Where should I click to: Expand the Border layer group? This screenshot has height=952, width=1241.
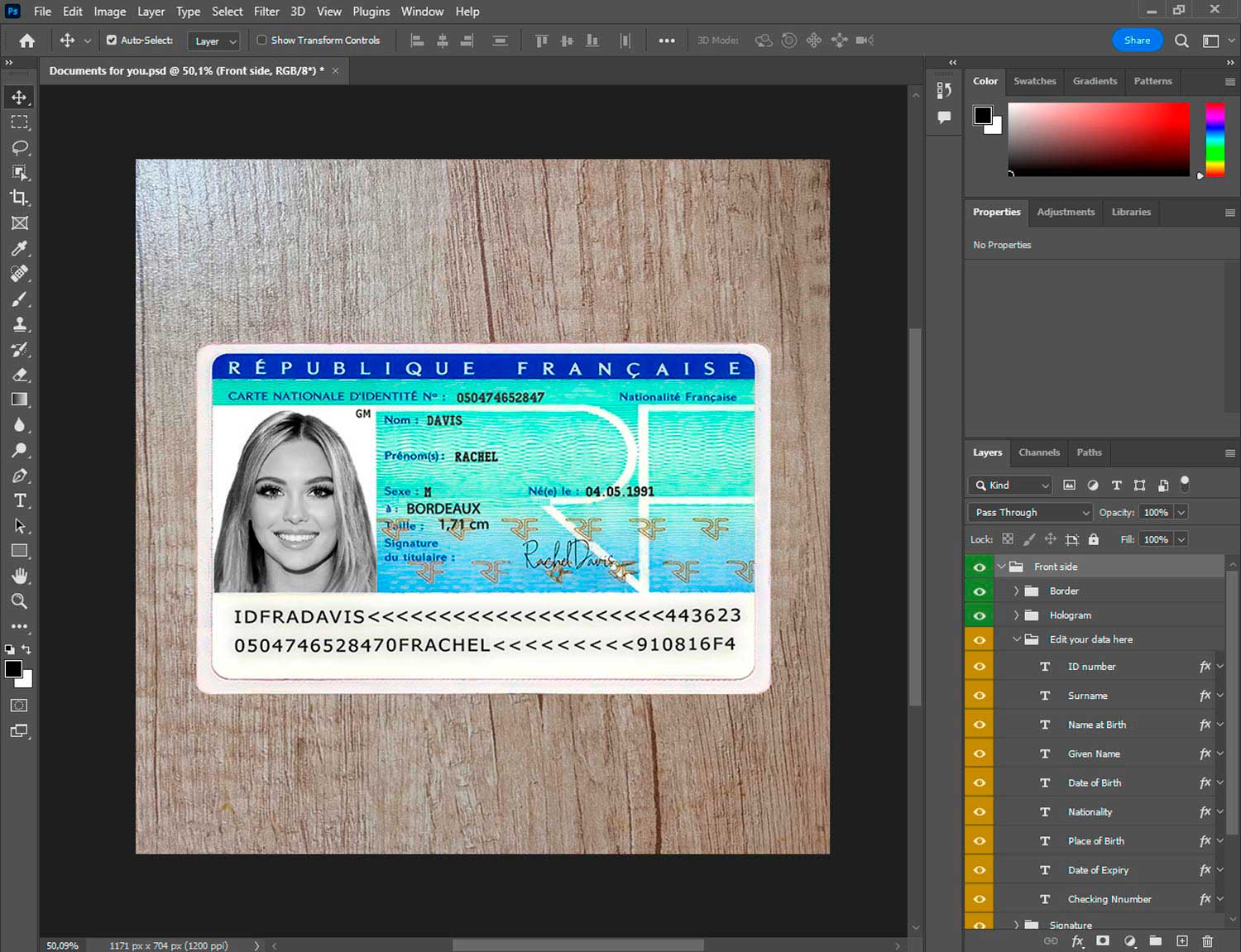click(x=1016, y=591)
